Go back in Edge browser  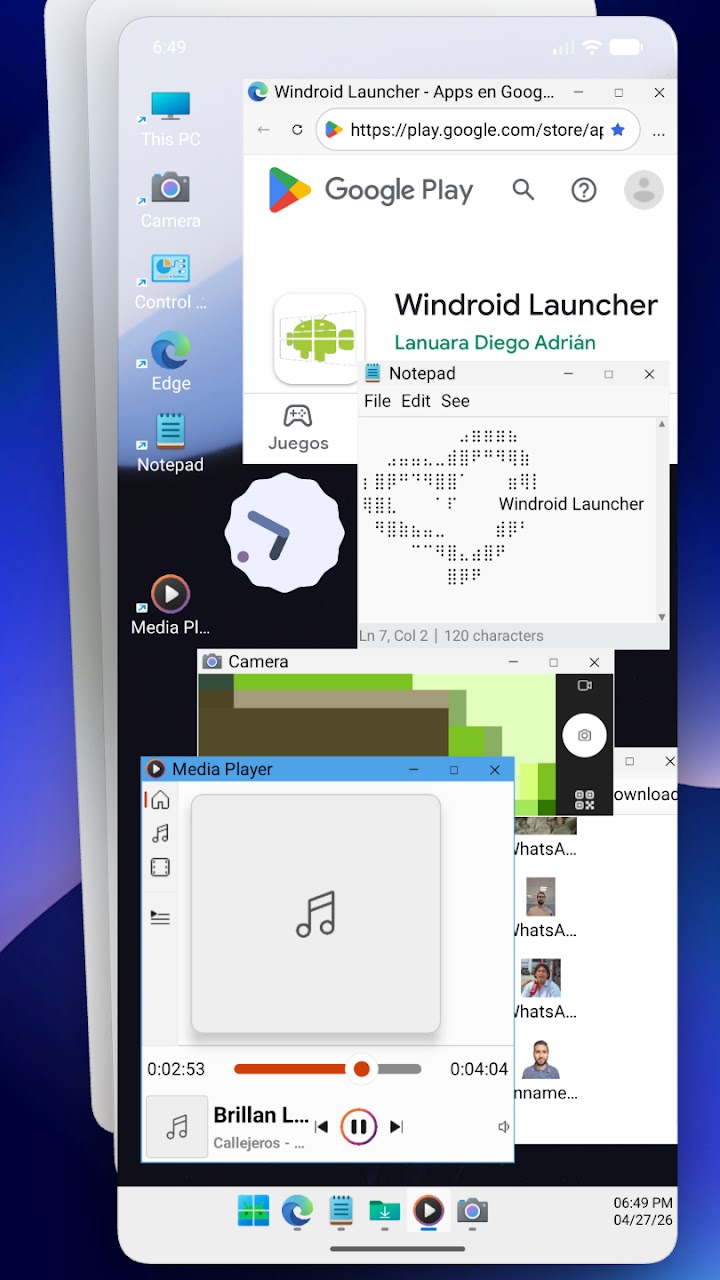pyautogui.click(x=263, y=130)
